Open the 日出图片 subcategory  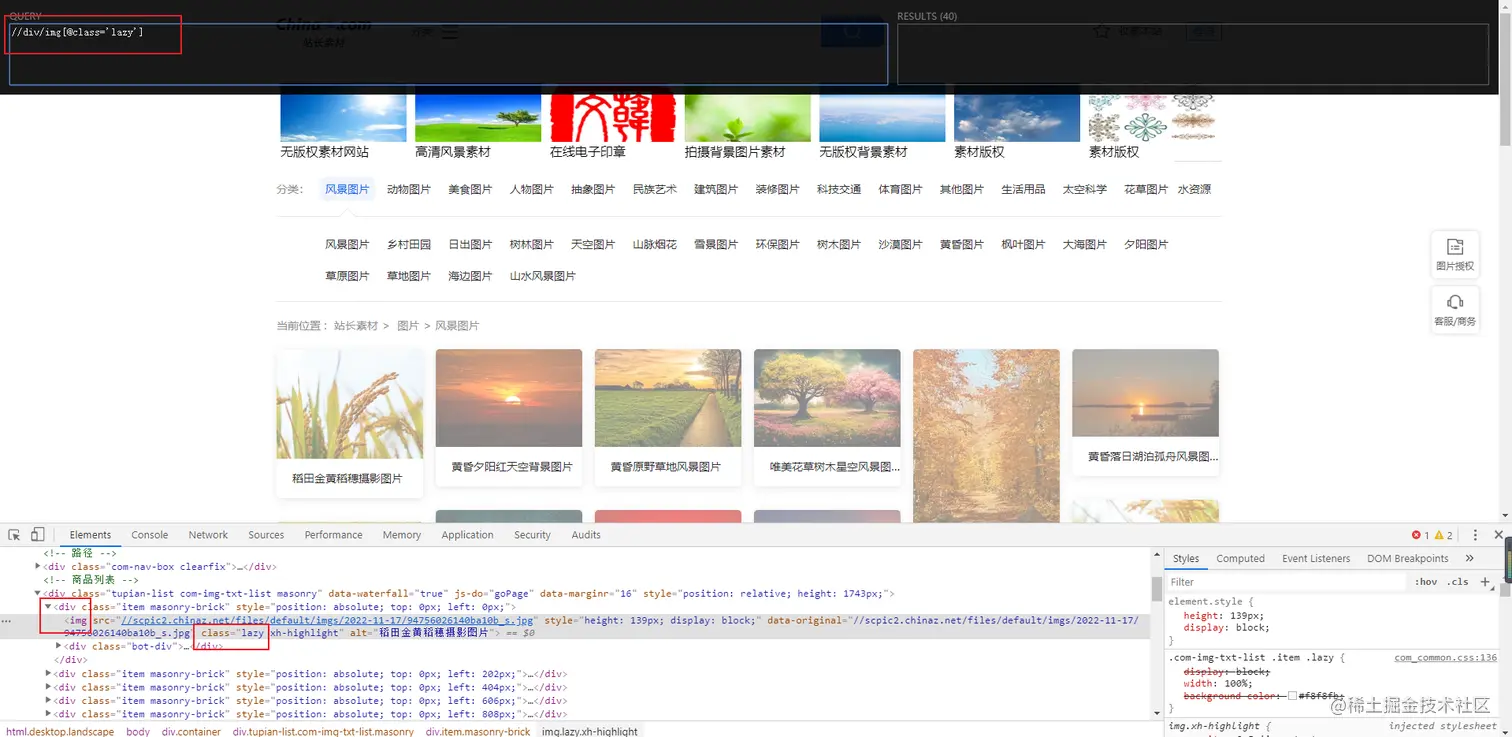pyautogui.click(x=470, y=244)
